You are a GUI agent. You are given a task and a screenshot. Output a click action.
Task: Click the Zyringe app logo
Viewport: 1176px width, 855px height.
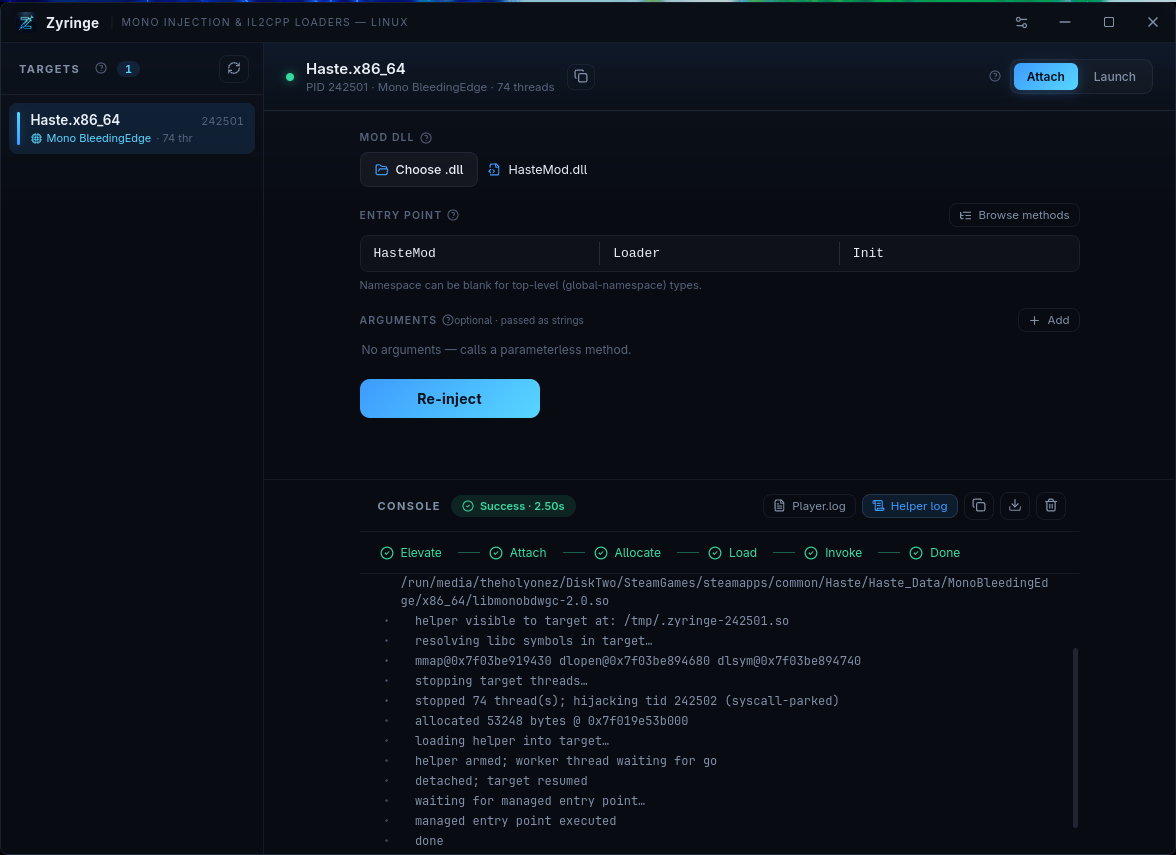[x=26, y=22]
